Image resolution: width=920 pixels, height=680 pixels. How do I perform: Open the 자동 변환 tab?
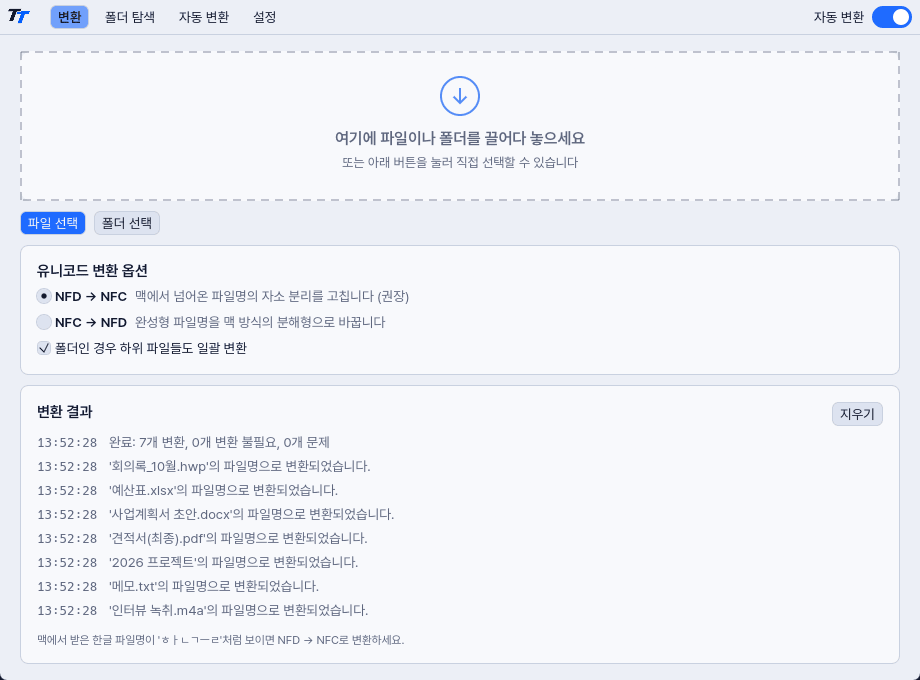(204, 17)
